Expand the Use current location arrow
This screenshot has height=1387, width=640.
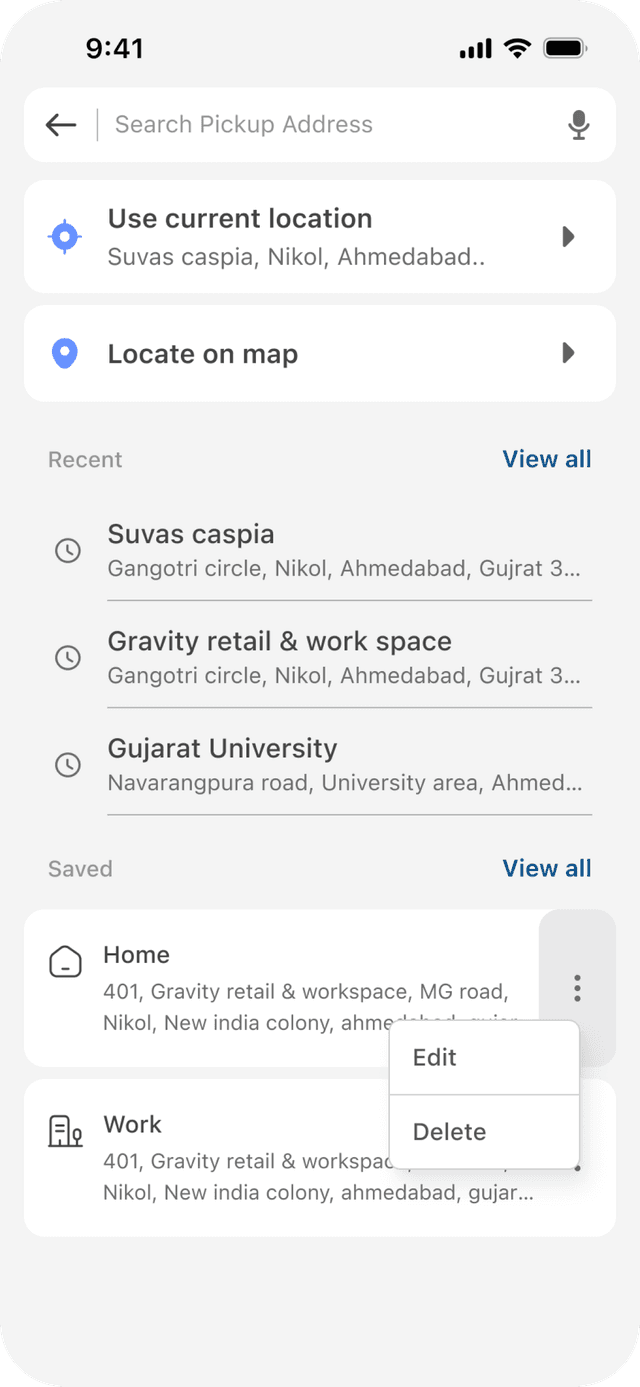[568, 237]
